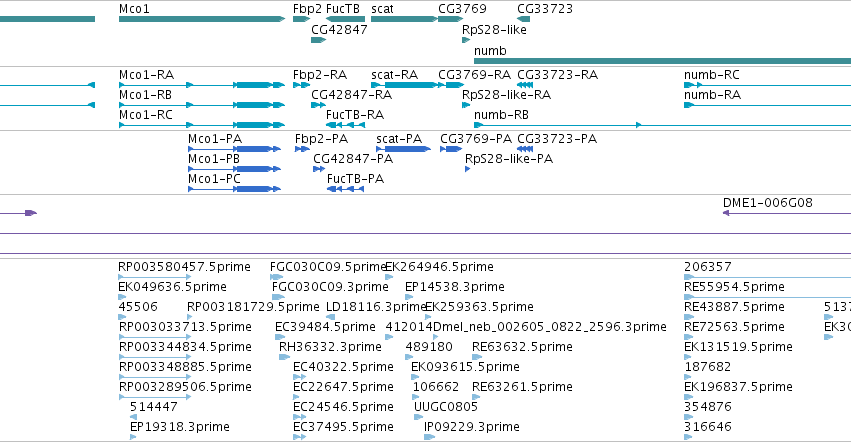The image size is (851, 442).
Task: Click the IP09229.3prime EST
Action: (472, 426)
